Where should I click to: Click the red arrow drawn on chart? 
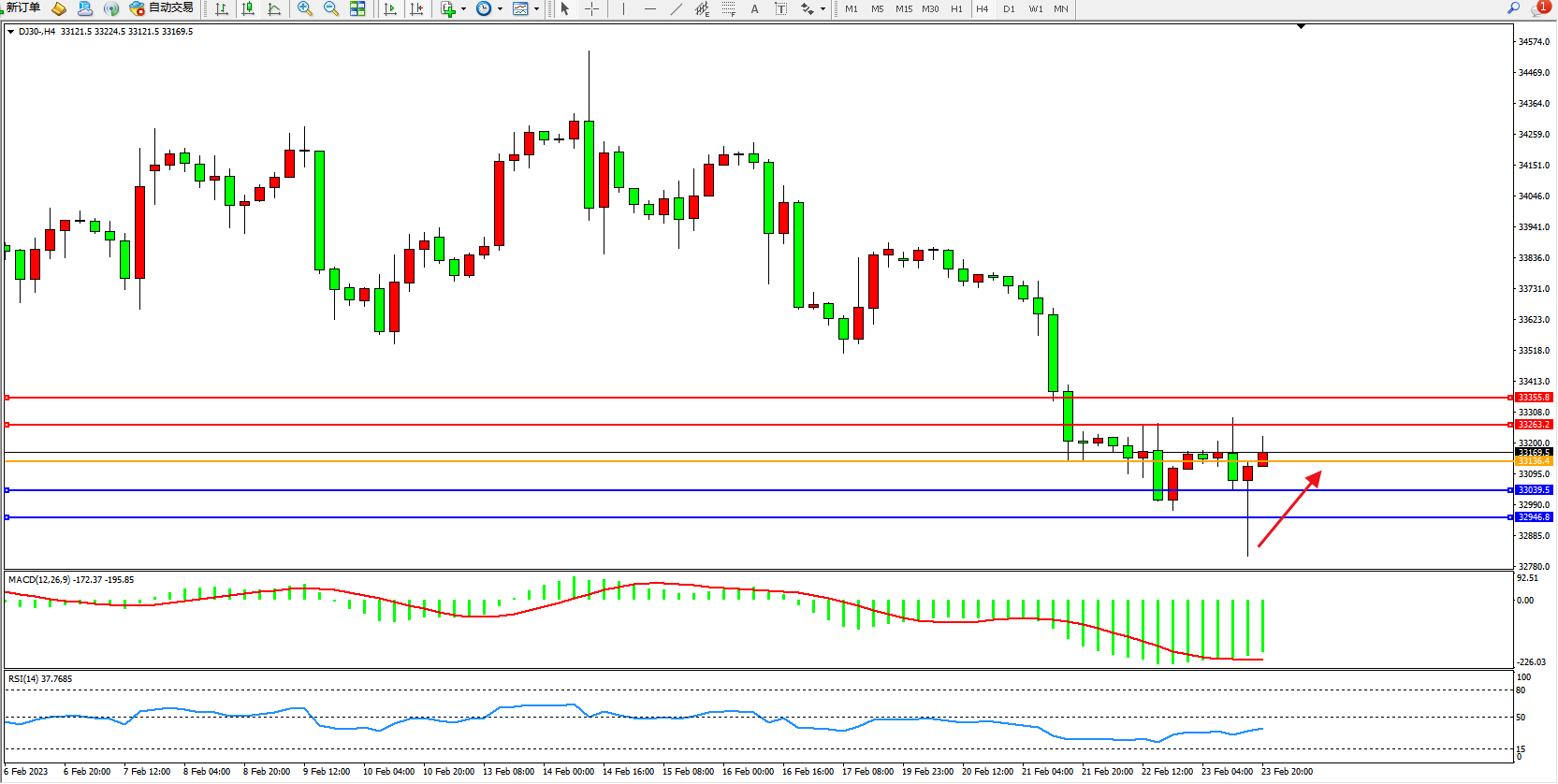pyautogui.click(x=1289, y=510)
